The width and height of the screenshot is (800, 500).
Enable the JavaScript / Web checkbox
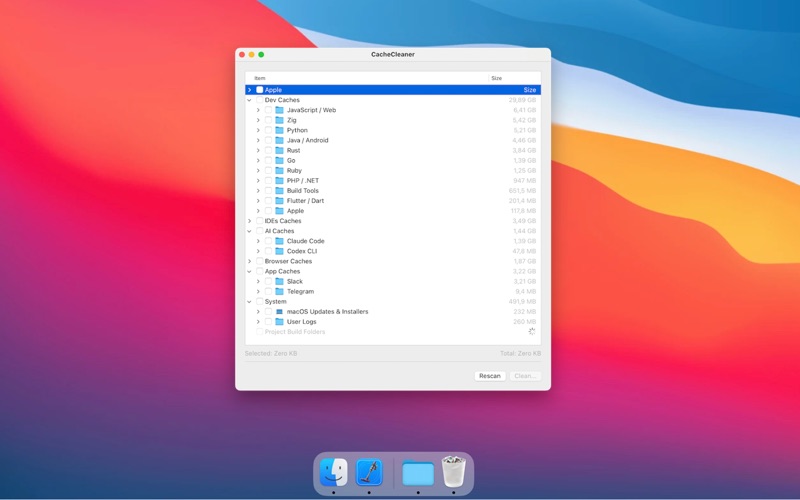pos(268,110)
